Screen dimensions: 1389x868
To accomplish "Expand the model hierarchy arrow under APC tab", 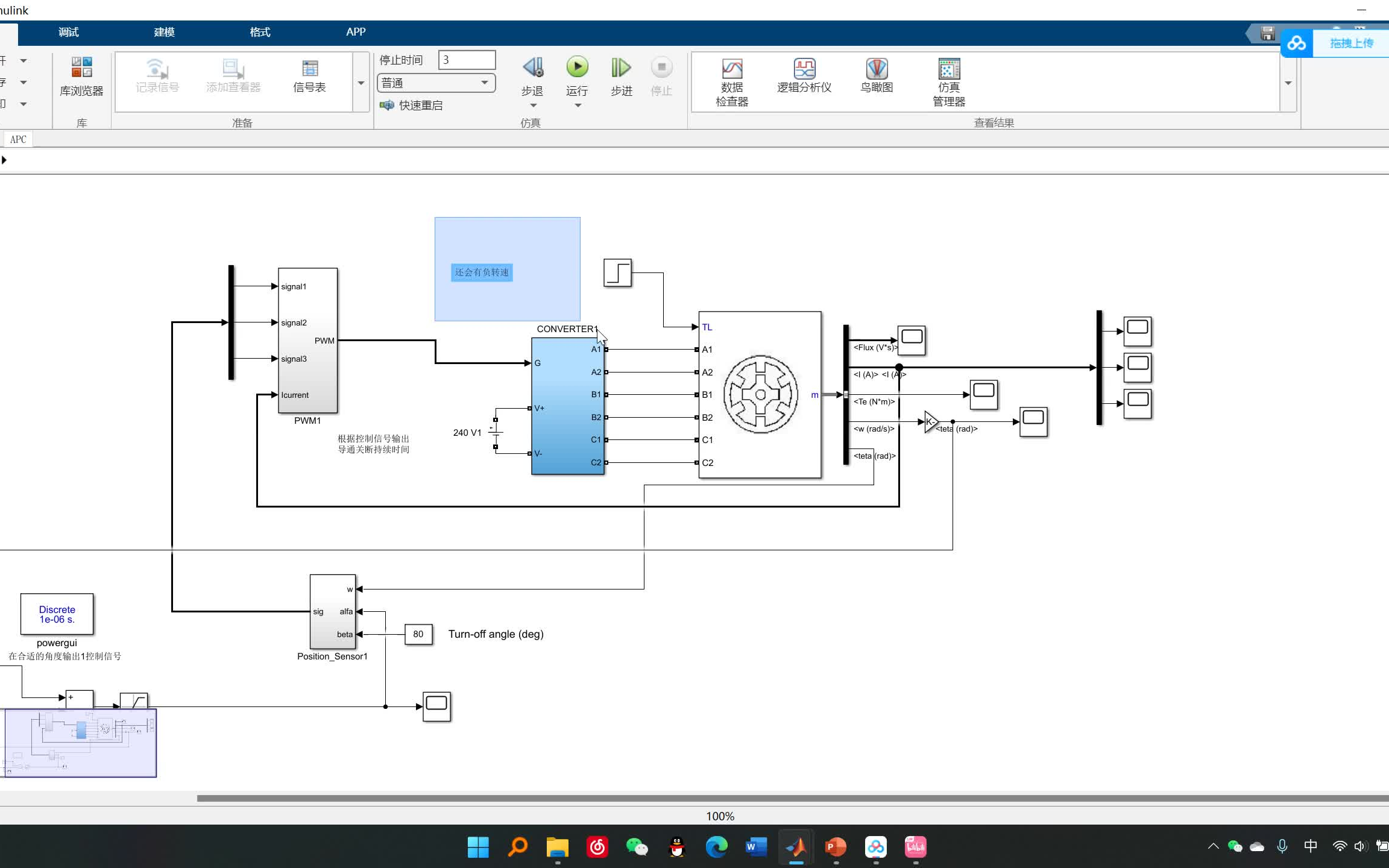I will [x=4, y=160].
